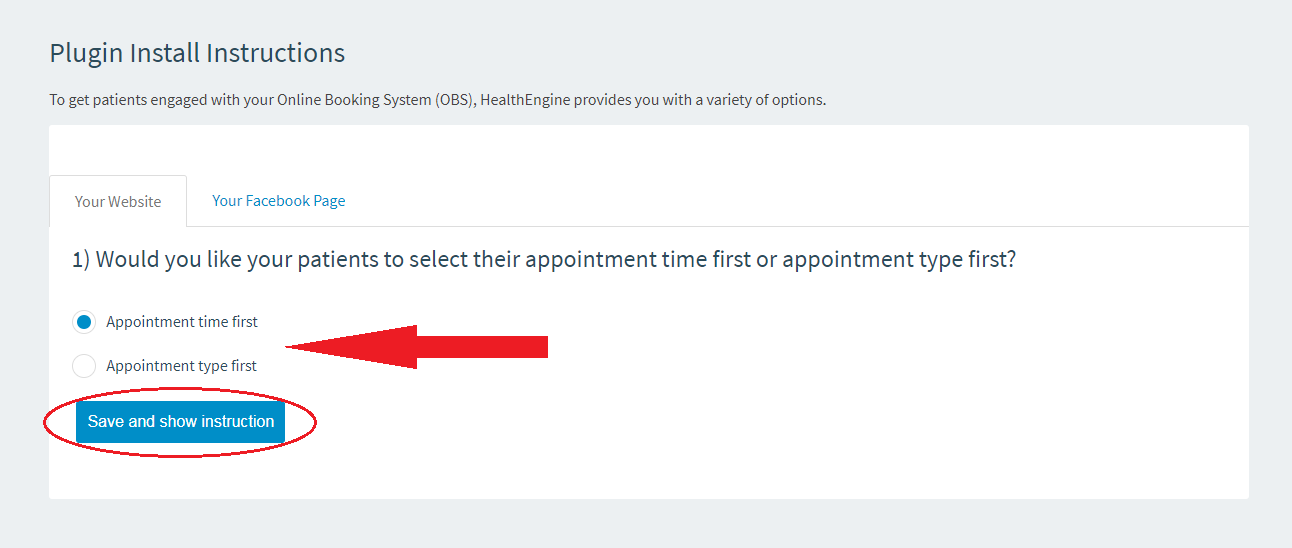Click the 'Appointment time first' label text

[182, 322]
